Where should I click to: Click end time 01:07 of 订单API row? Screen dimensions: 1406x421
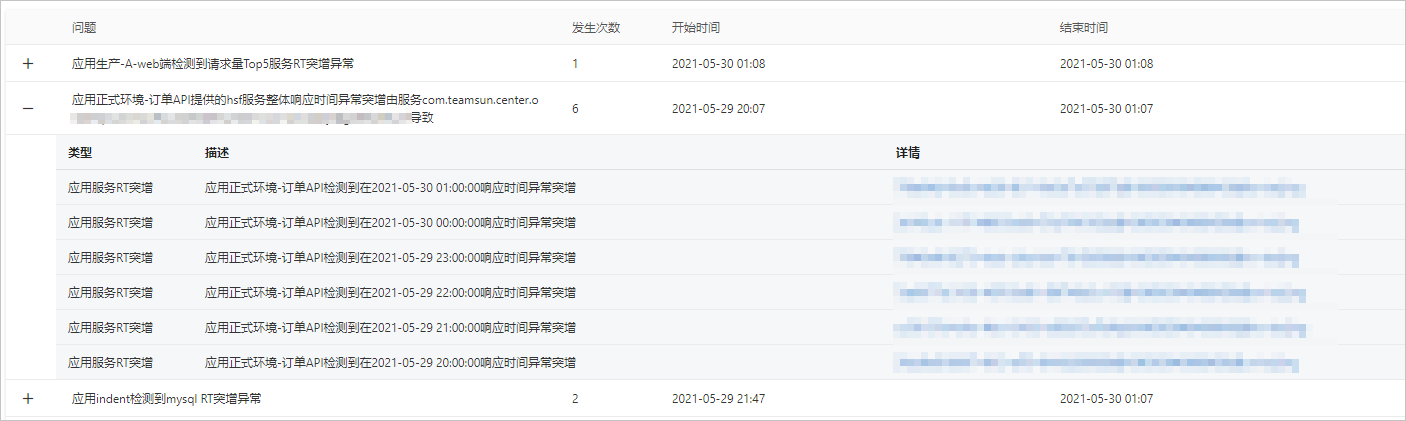click(1106, 108)
